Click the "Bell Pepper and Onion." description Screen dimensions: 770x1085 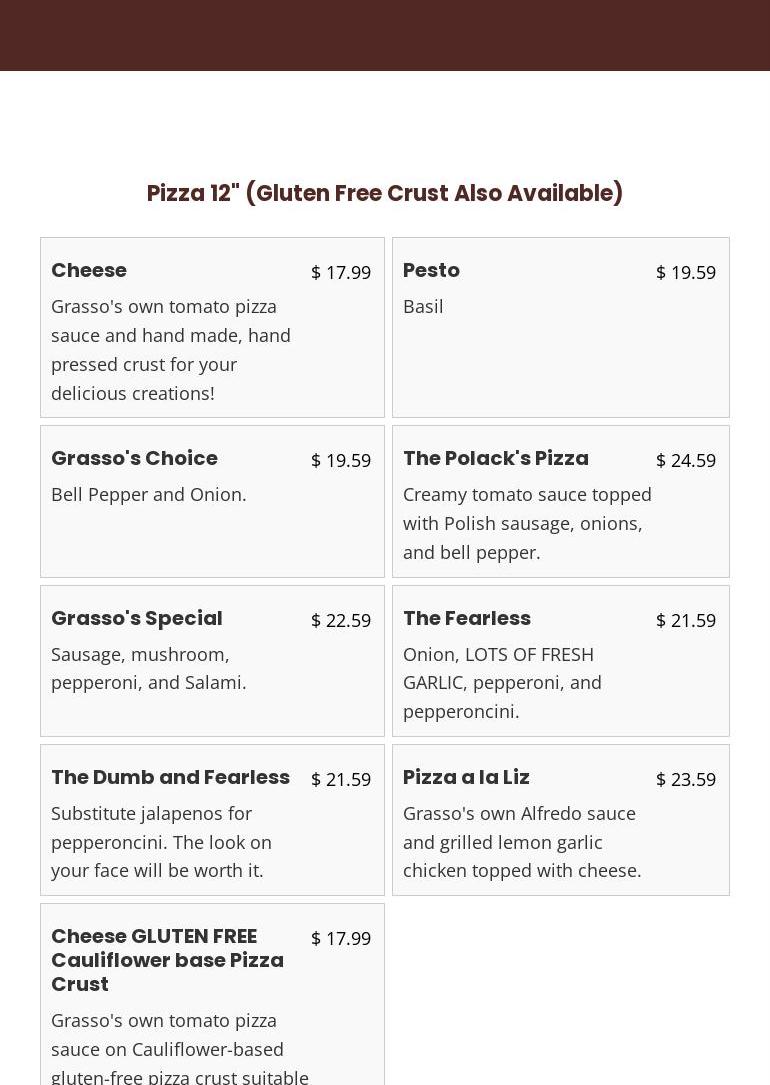tap(148, 494)
